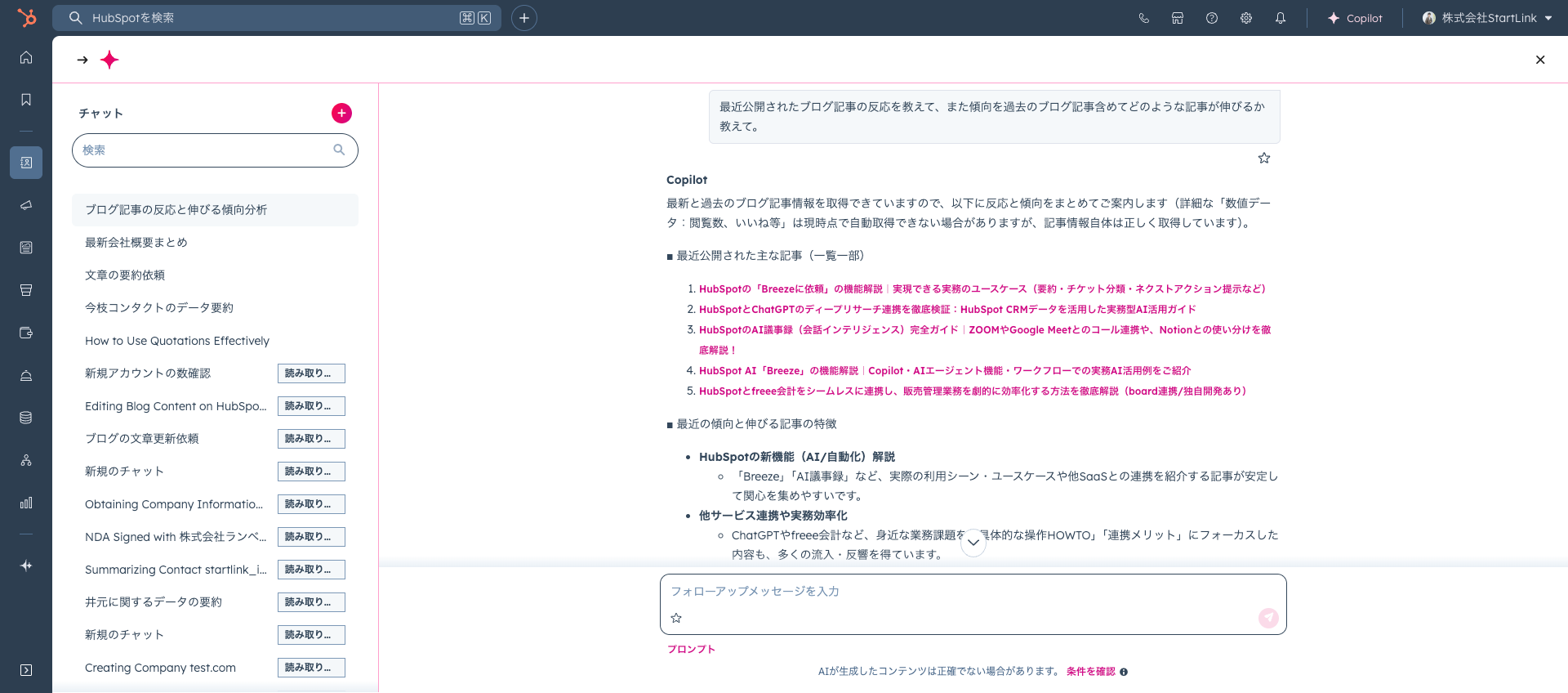The width and height of the screenshot is (1568, 693).
Task: Open the marketplace icon in the top bar
Action: [x=1177, y=18]
